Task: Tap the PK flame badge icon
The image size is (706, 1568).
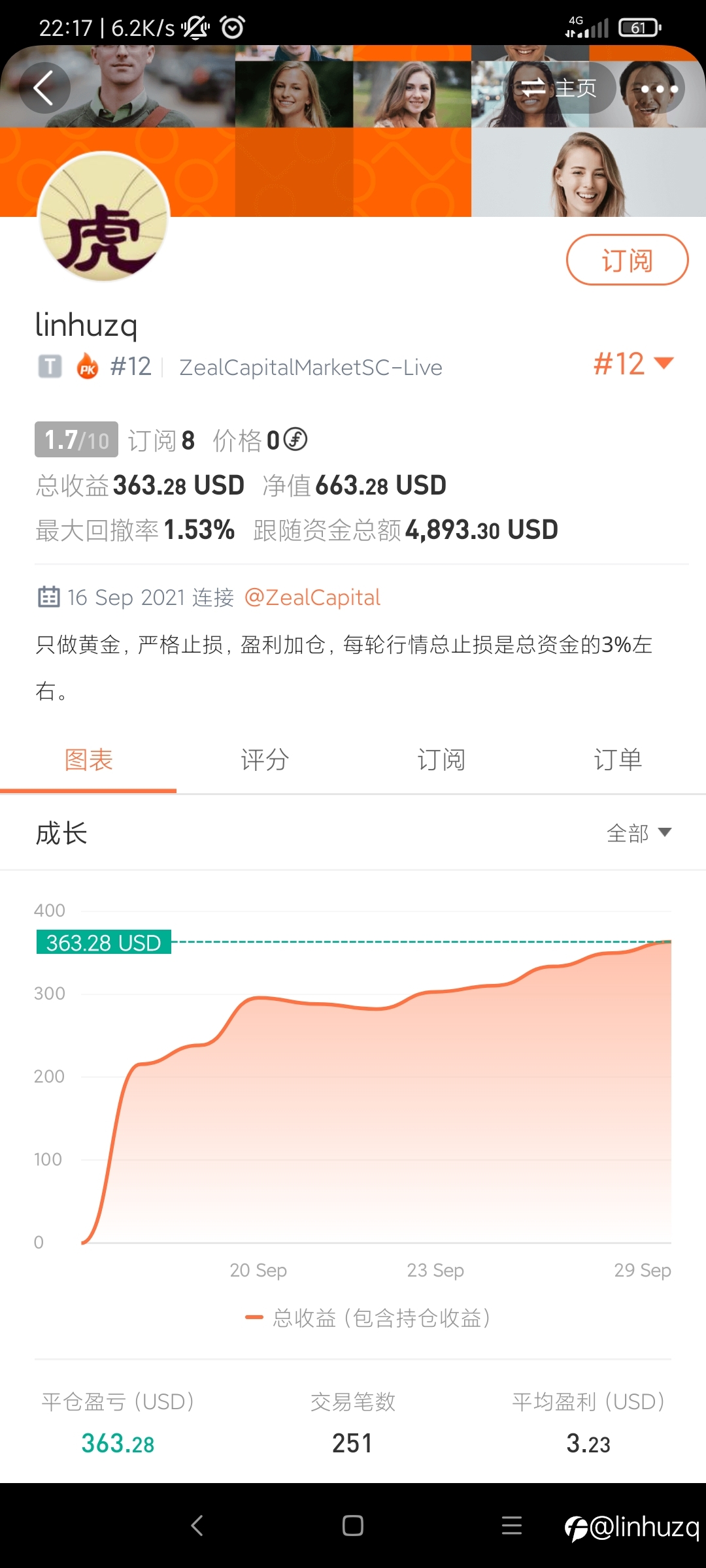Action: click(88, 367)
